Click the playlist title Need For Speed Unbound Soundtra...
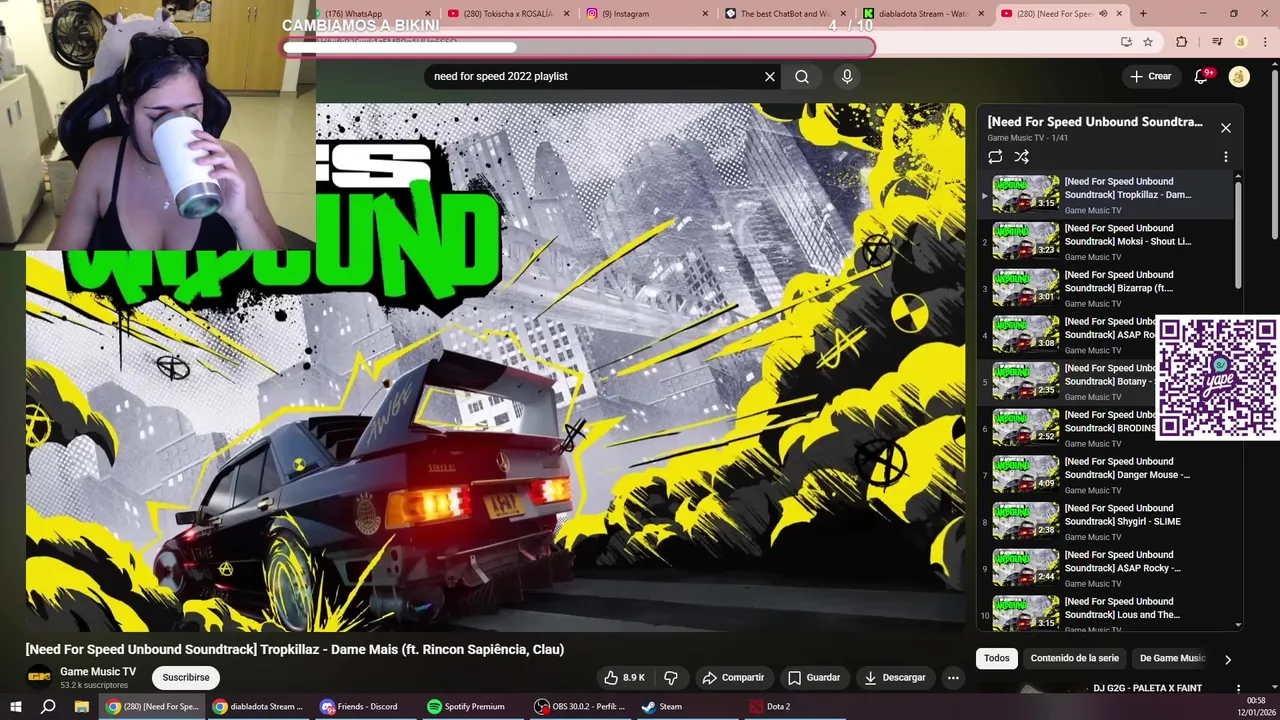The height and width of the screenshot is (720, 1280). coord(1095,122)
